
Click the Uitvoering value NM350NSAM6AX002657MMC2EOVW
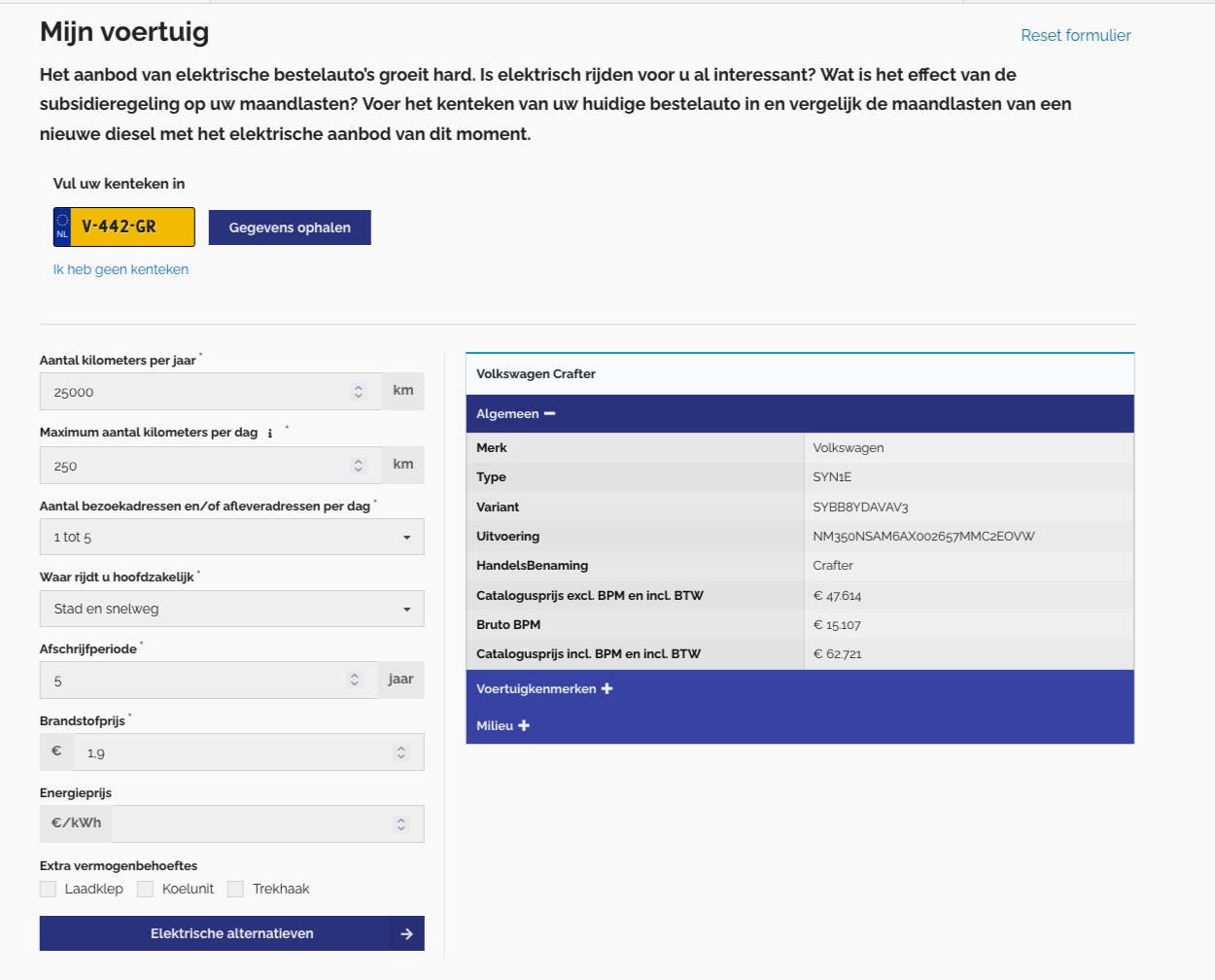(923, 536)
